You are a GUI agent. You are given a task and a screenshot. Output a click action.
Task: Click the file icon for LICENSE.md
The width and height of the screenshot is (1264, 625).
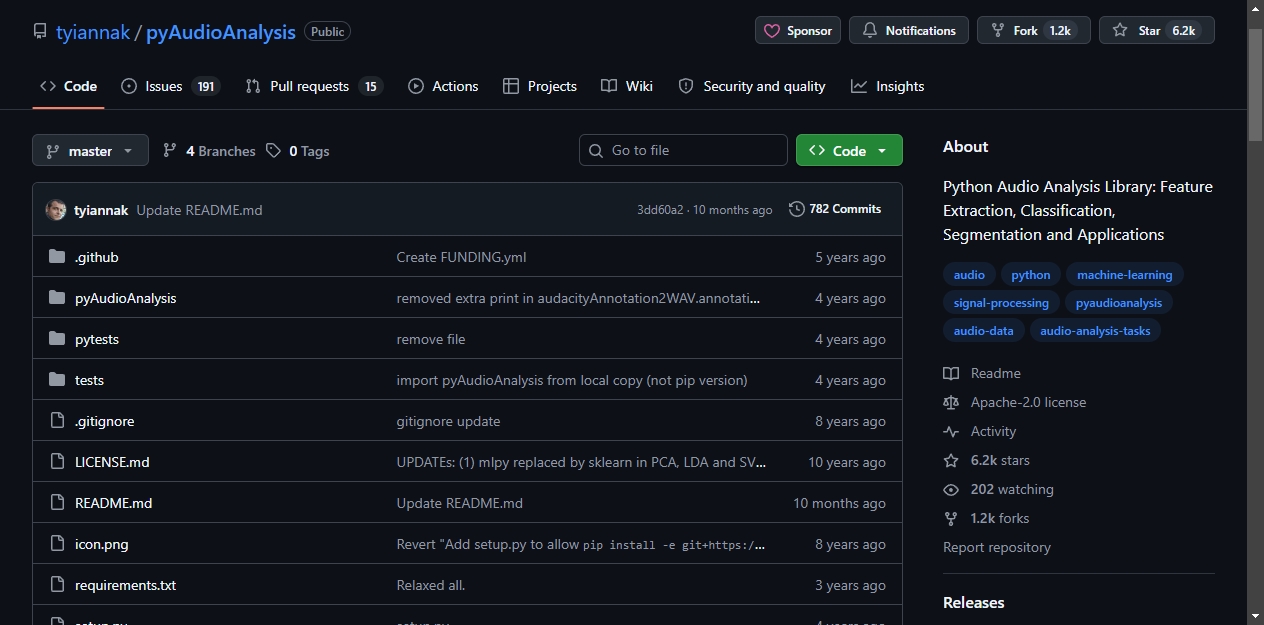pyautogui.click(x=57, y=462)
